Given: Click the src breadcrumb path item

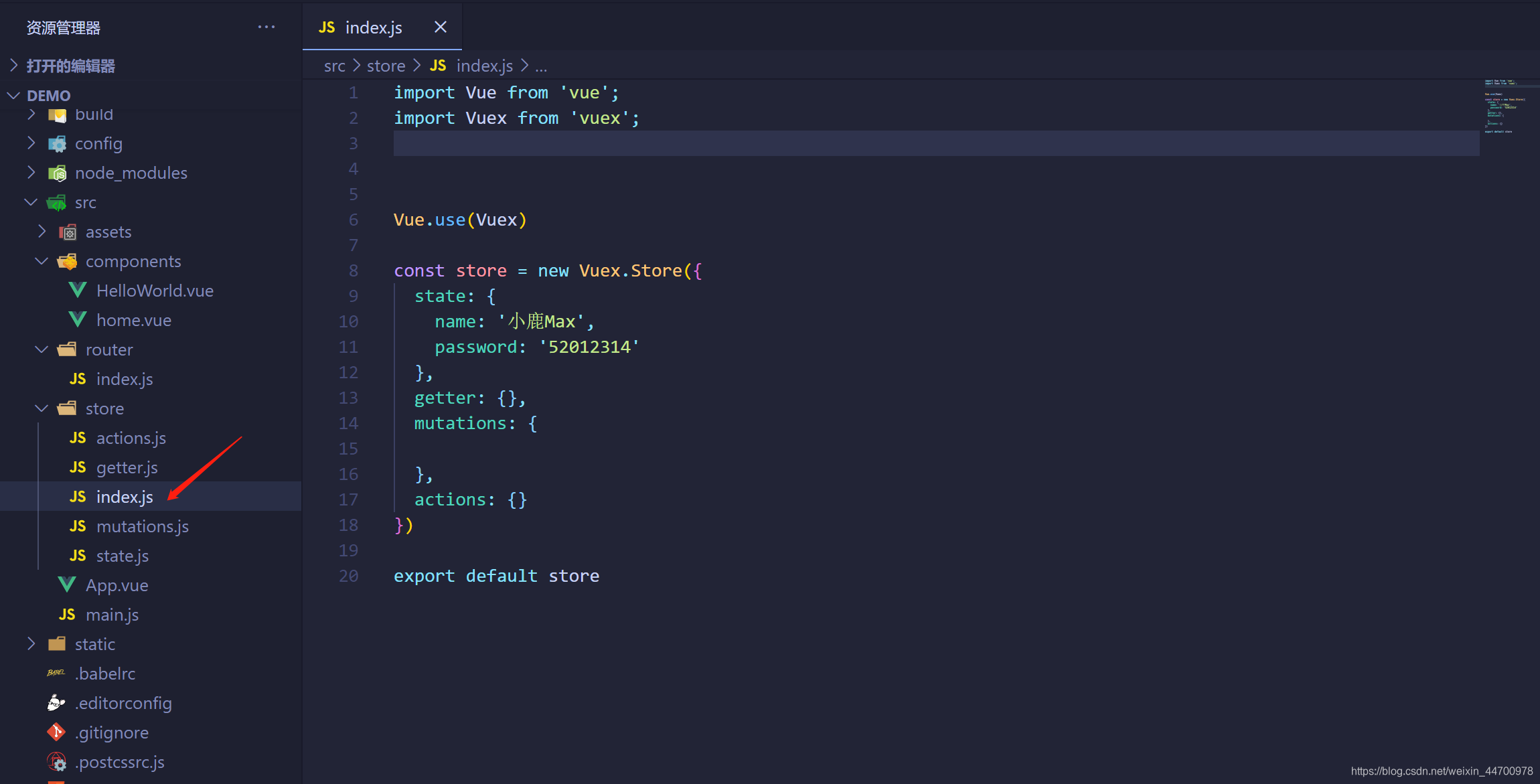Looking at the screenshot, I should pos(335,65).
